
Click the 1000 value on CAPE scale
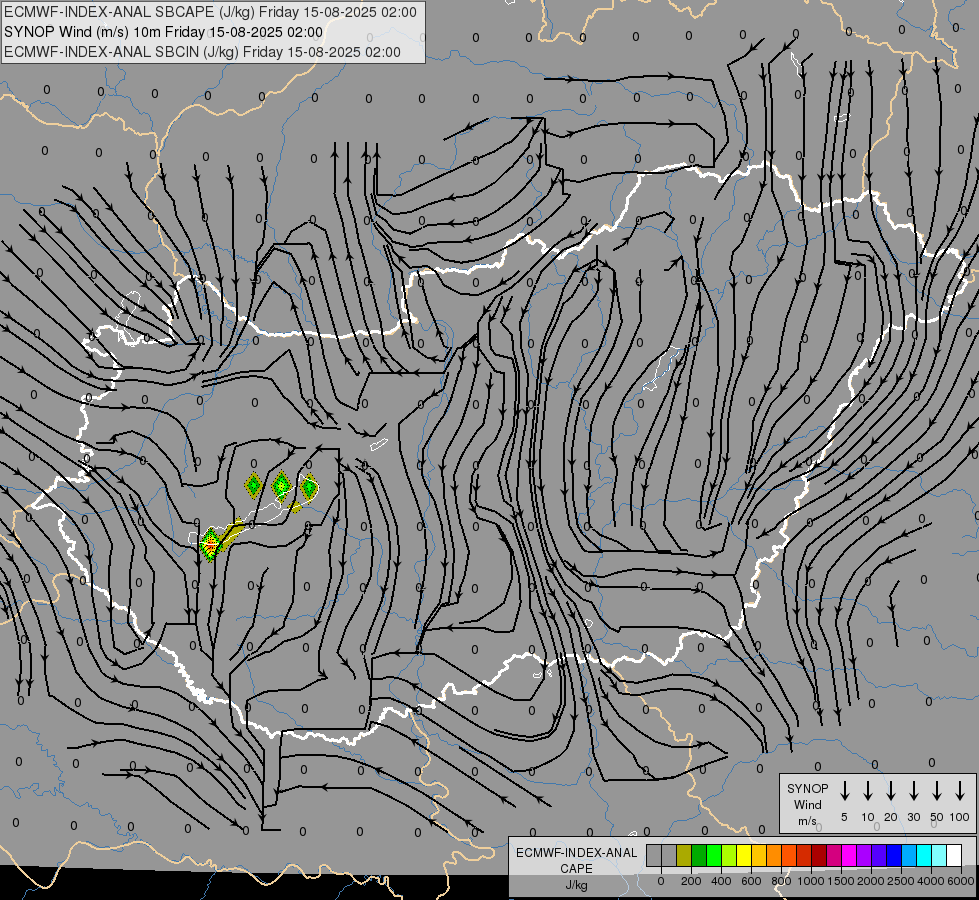click(x=810, y=881)
